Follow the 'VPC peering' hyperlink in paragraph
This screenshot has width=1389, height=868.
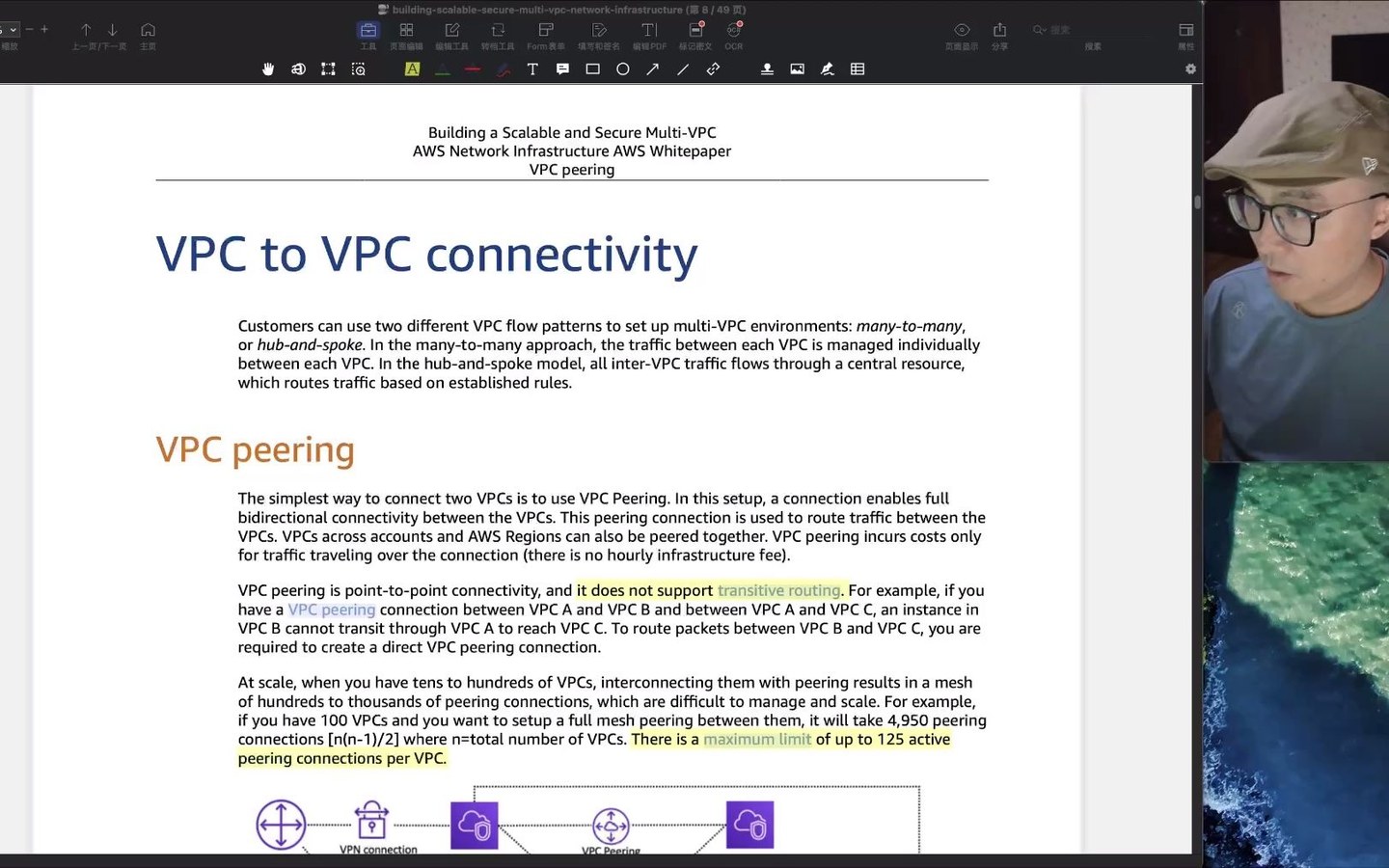coord(331,610)
